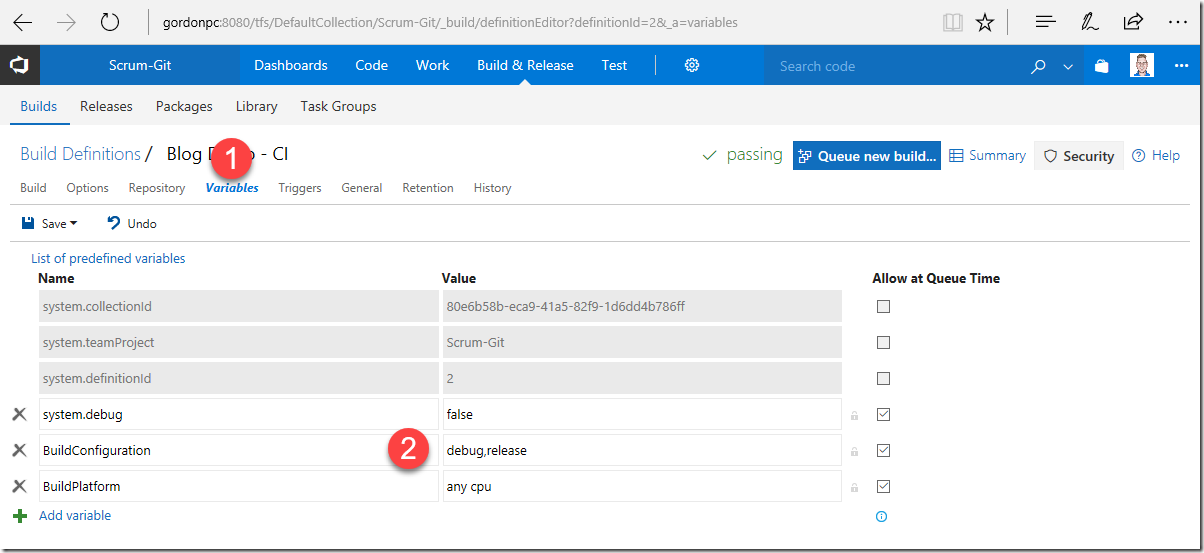The height and width of the screenshot is (553, 1204).
Task: Open the Build definition tab
Action: pos(33,188)
